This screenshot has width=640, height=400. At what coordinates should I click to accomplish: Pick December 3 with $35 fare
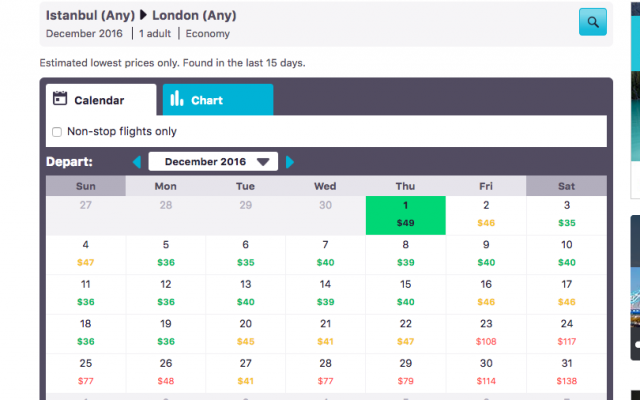(x=566, y=215)
